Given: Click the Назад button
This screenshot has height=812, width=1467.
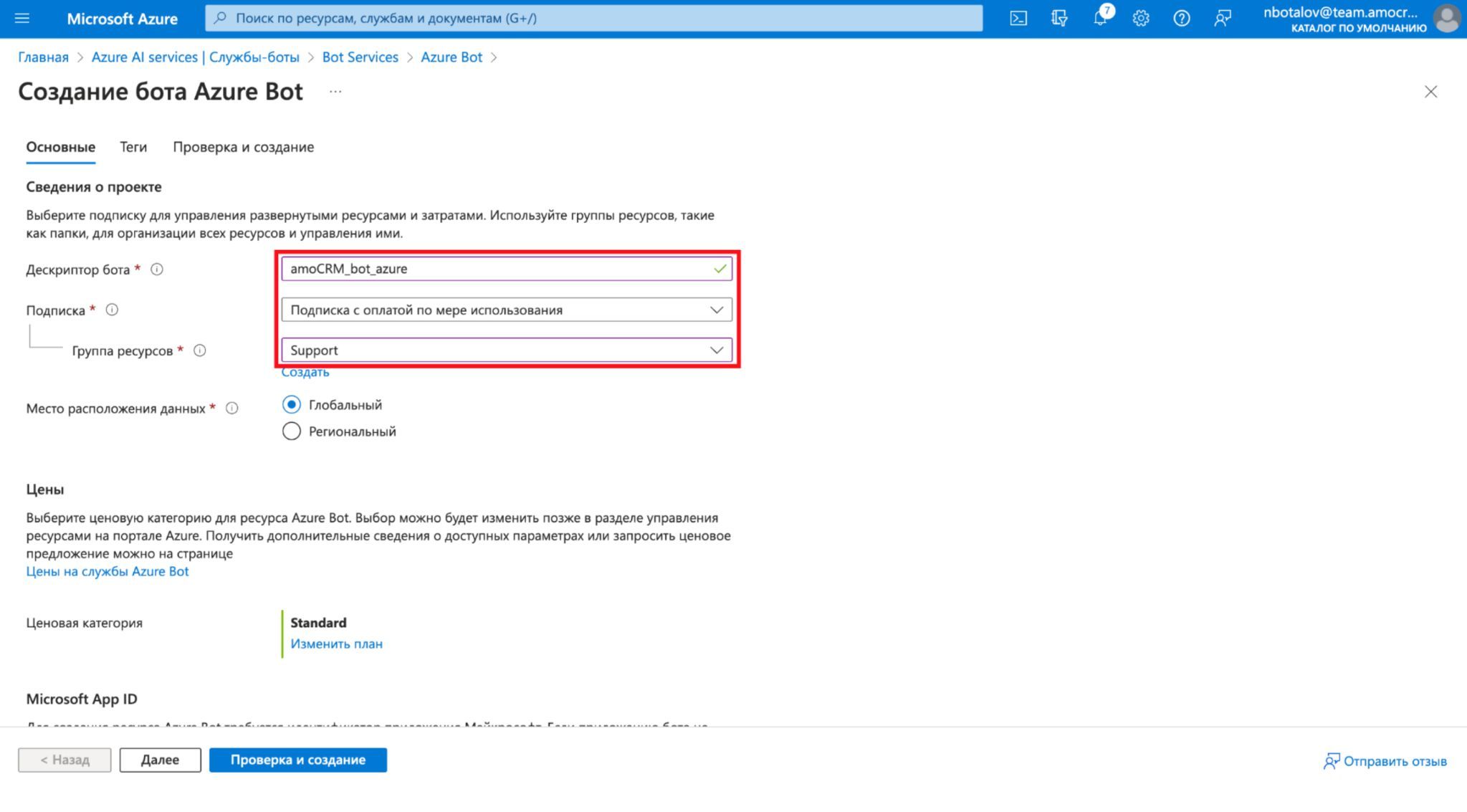Looking at the screenshot, I should 64,760.
